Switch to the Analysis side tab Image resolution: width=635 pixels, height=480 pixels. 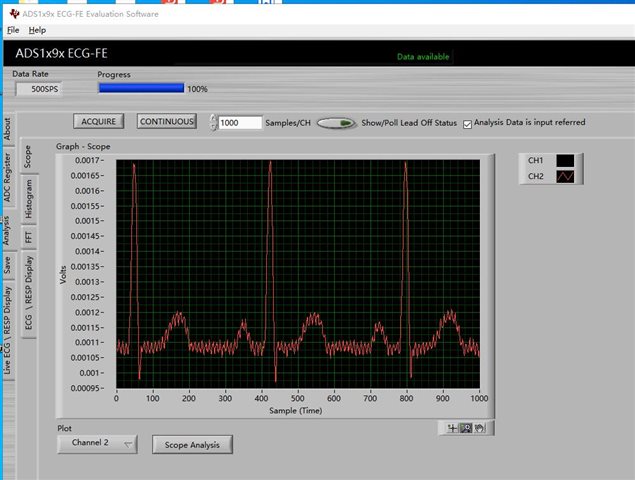pos(7,231)
